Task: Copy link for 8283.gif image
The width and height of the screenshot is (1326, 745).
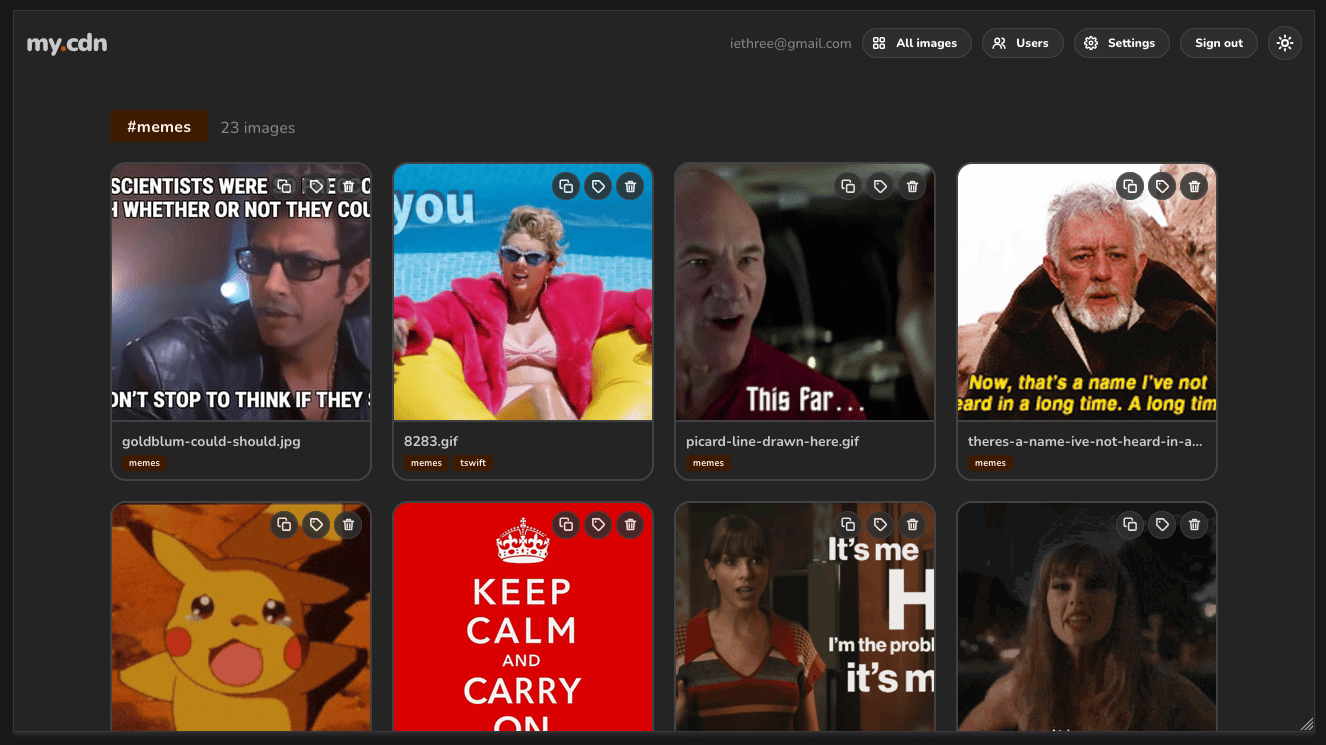Action: pyautogui.click(x=566, y=186)
